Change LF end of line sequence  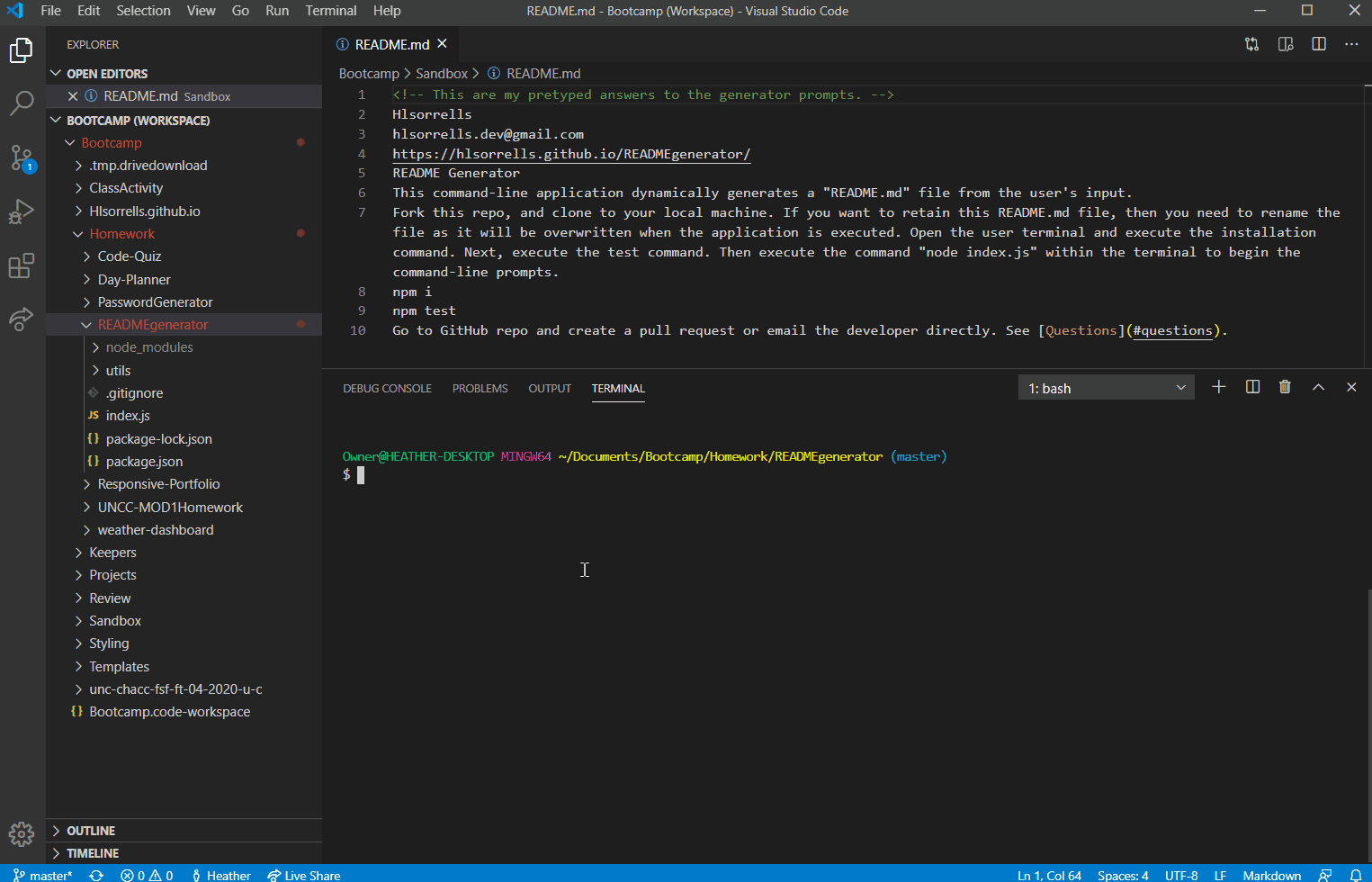(x=1220, y=875)
